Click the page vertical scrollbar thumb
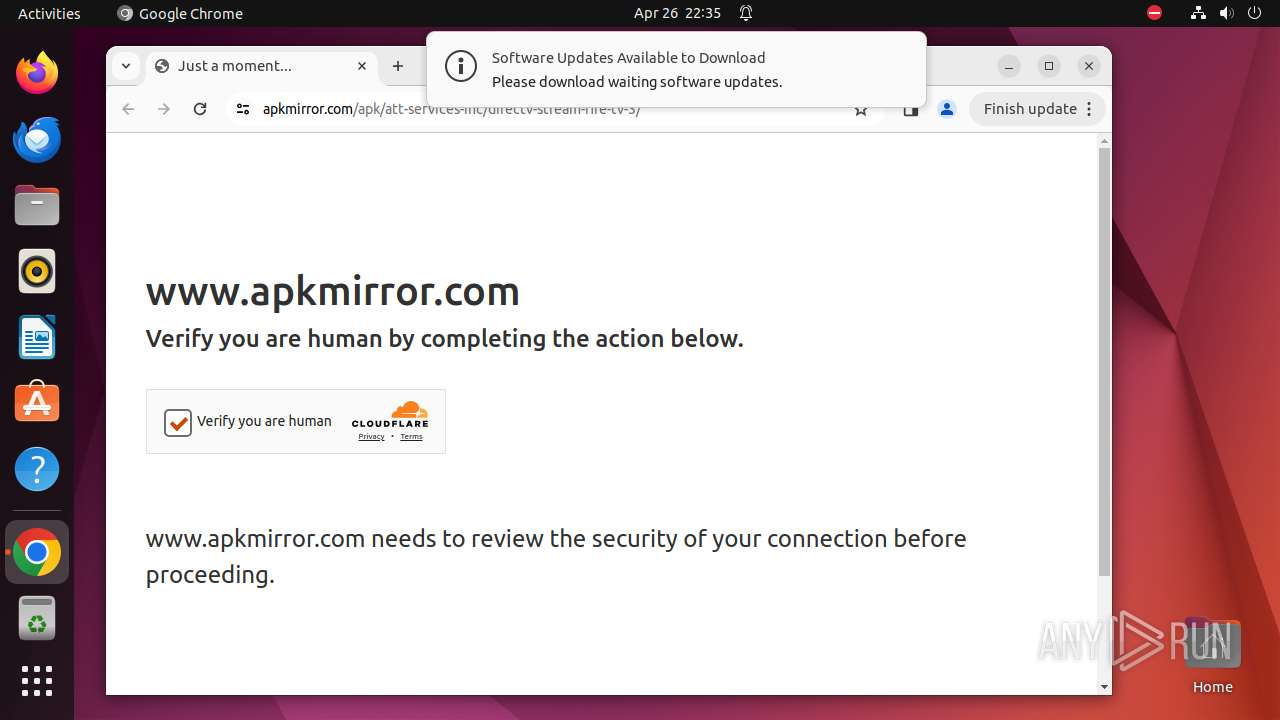 pyautogui.click(x=1104, y=362)
